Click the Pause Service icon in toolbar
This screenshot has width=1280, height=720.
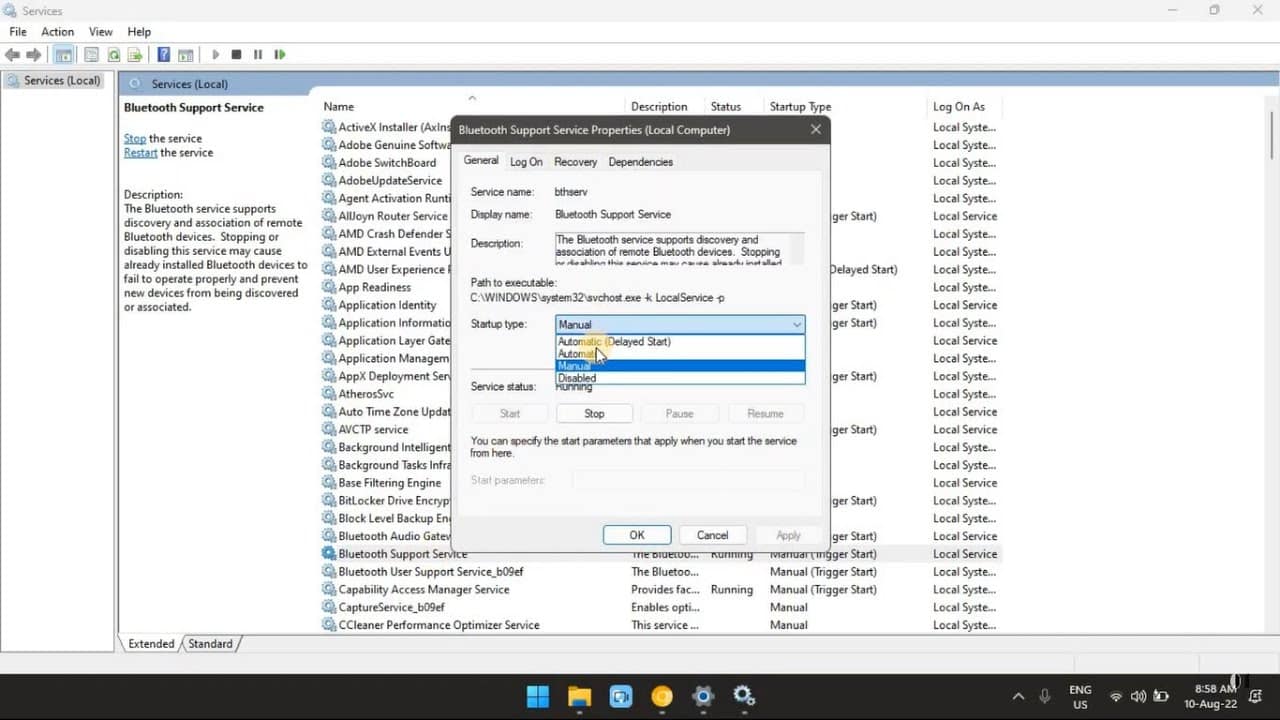pos(257,54)
